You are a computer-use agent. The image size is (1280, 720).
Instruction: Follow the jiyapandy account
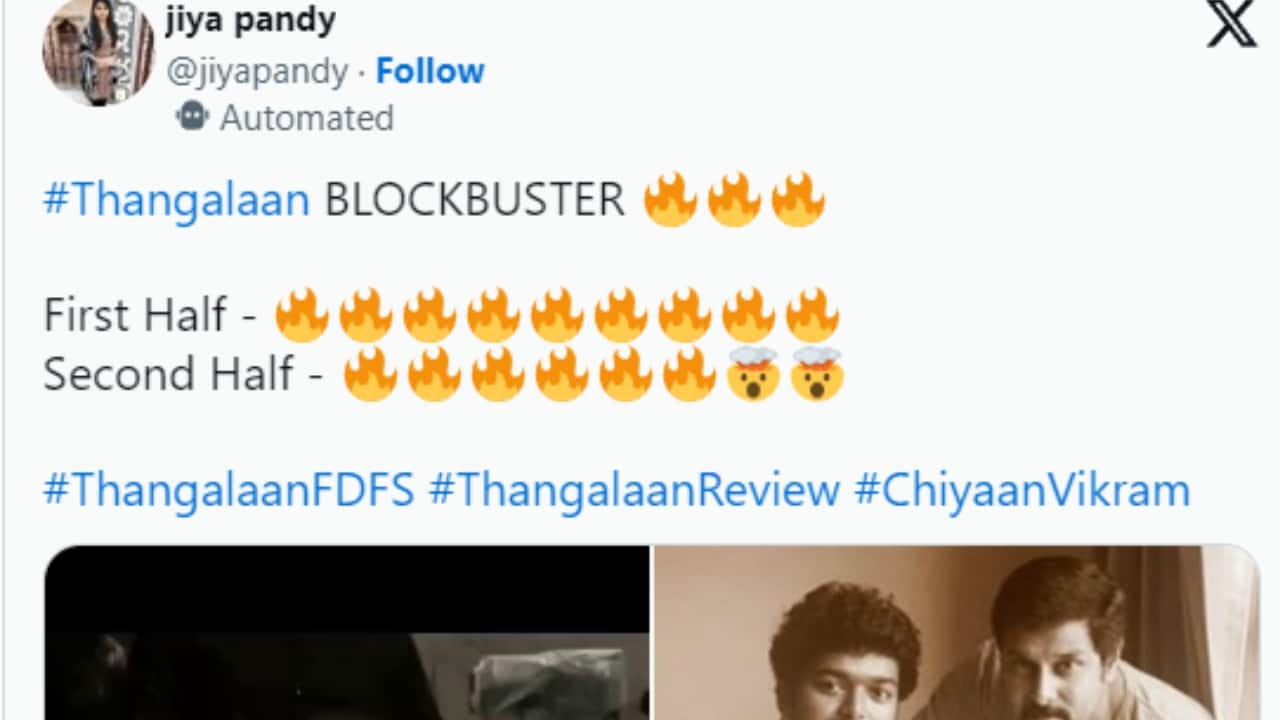(x=430, y=71)
